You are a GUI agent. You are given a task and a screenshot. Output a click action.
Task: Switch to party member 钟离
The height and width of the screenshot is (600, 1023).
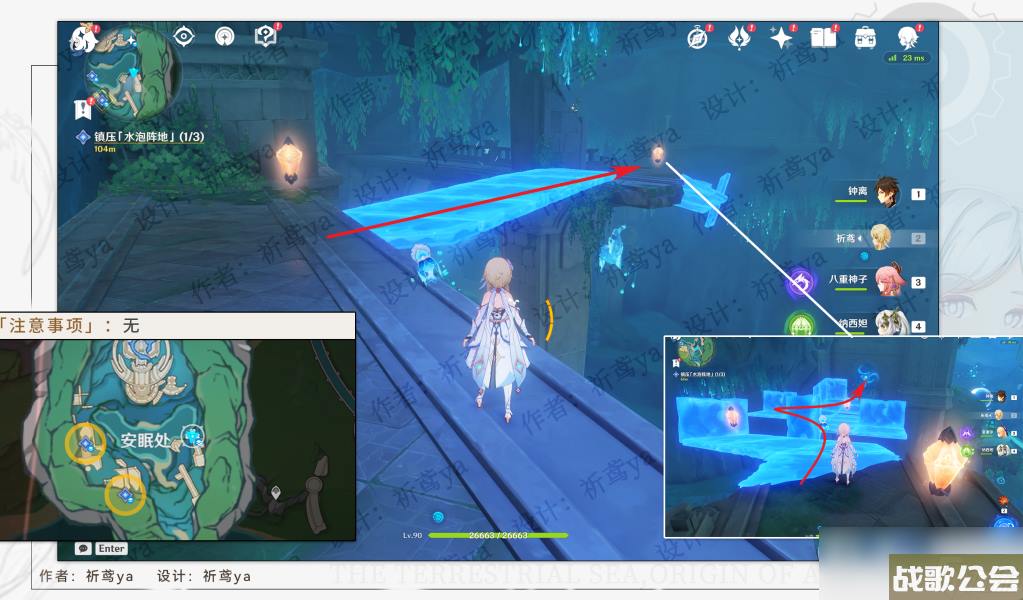pos(883,194)
